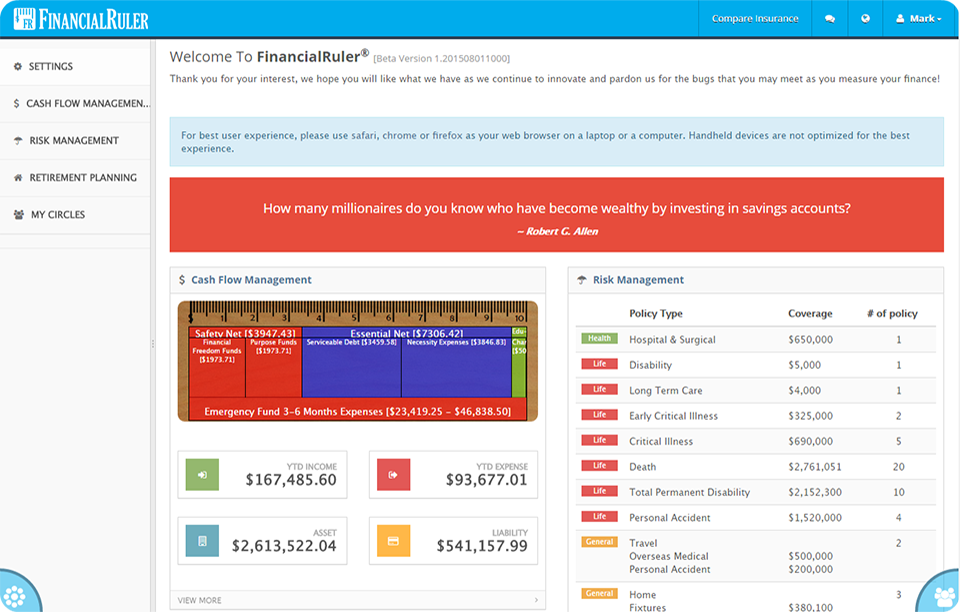Open Compare Insurance page

click(x=755, y=19)
